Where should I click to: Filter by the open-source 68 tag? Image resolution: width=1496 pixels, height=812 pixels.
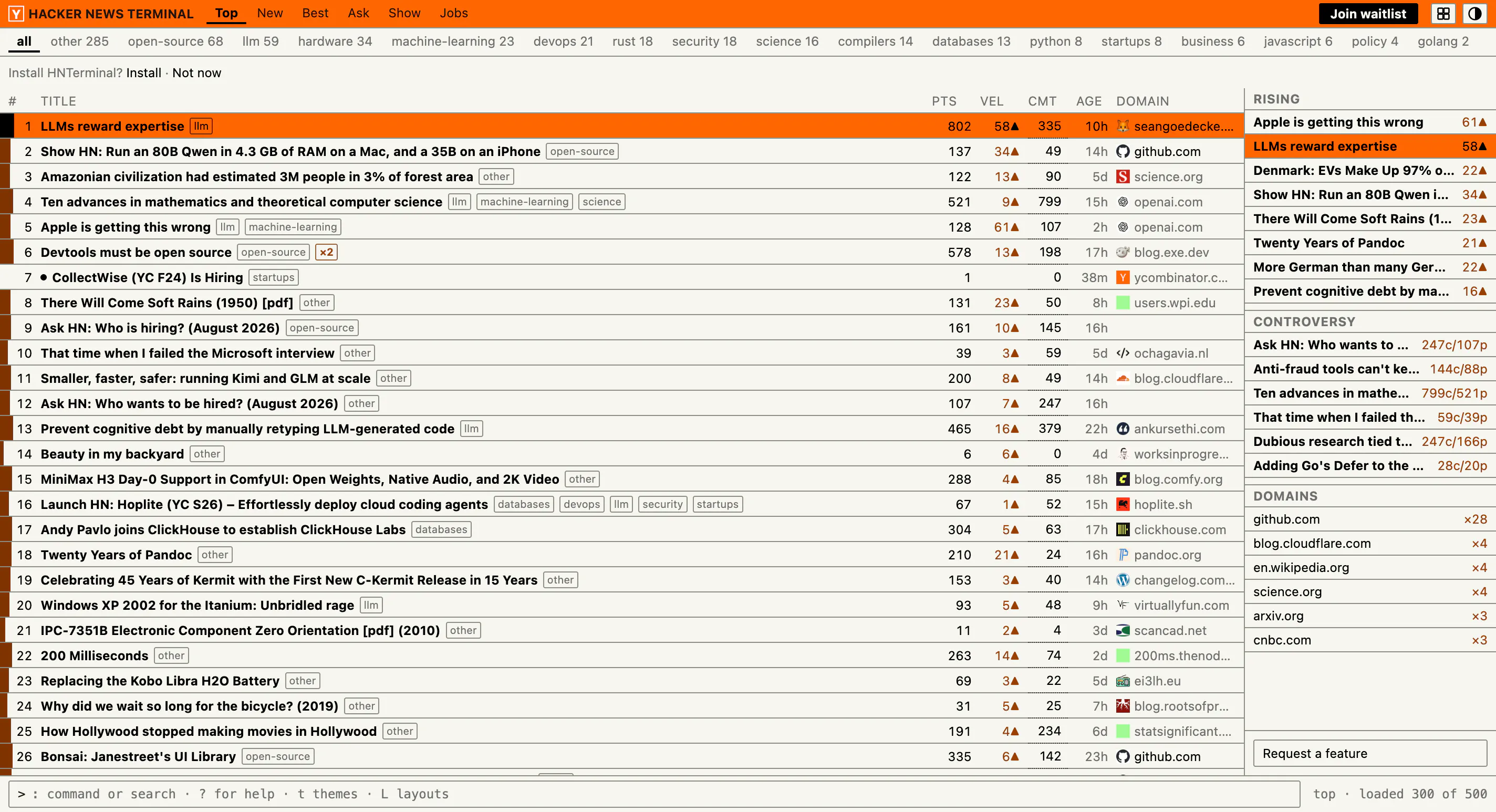point(175,41)
